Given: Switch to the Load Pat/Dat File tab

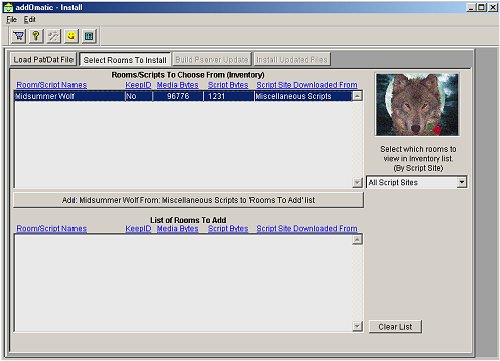Looking at the screenshot, I should 43,59.
